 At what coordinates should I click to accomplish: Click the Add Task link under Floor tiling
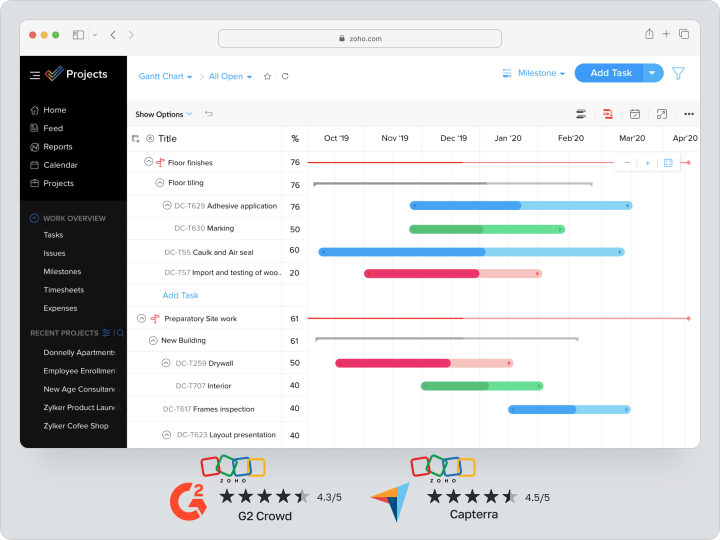coord(181,295)
